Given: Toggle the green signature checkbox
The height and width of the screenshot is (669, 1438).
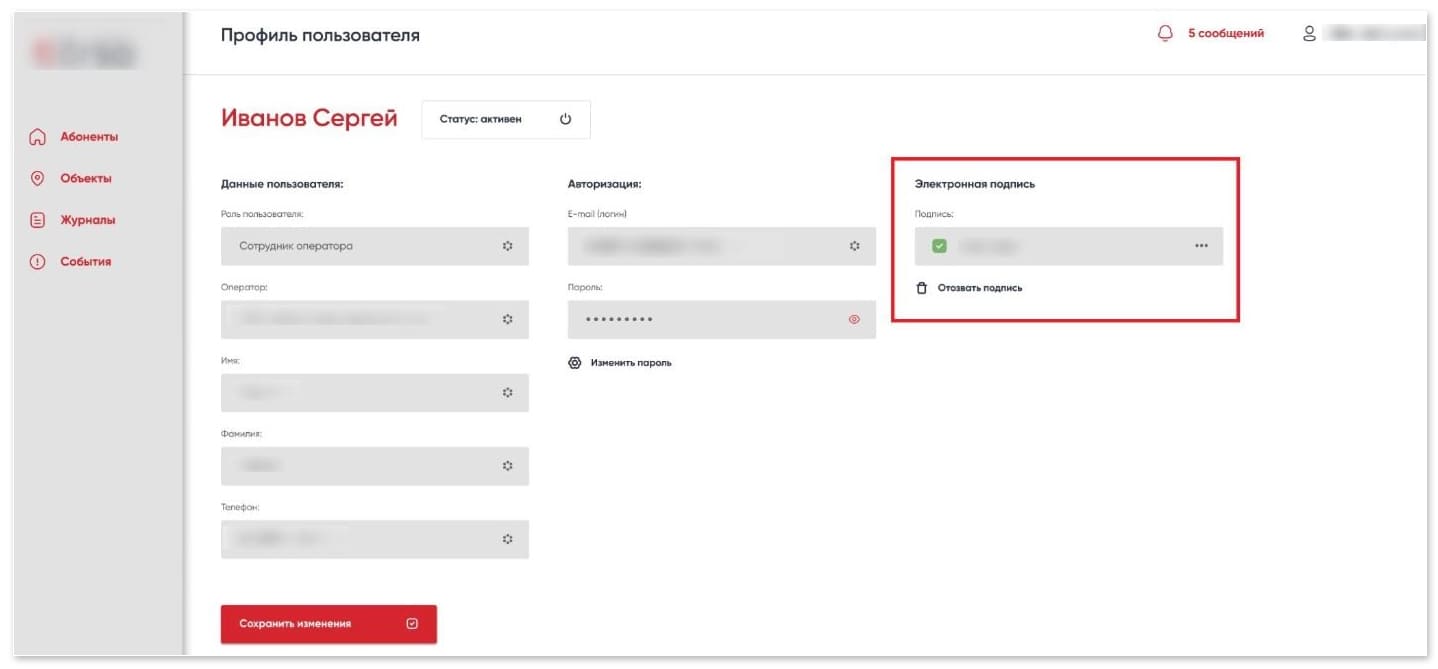Looking at the screenshot, I should point(939,246).
